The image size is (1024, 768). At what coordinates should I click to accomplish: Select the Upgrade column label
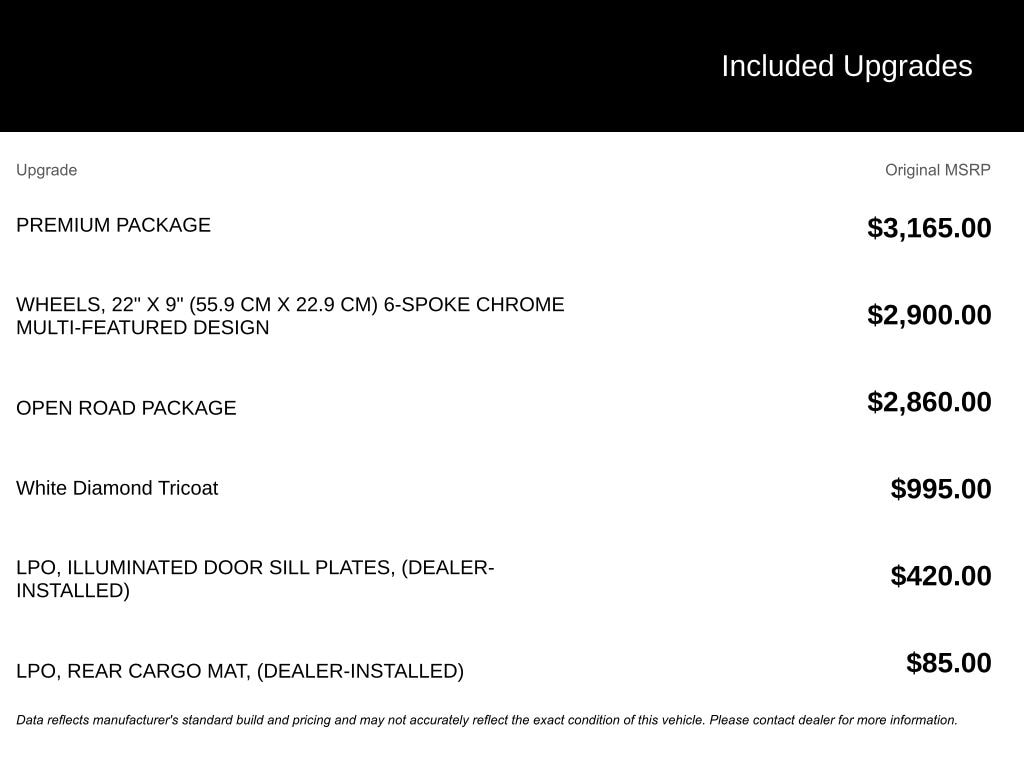(x=46, y=170)
